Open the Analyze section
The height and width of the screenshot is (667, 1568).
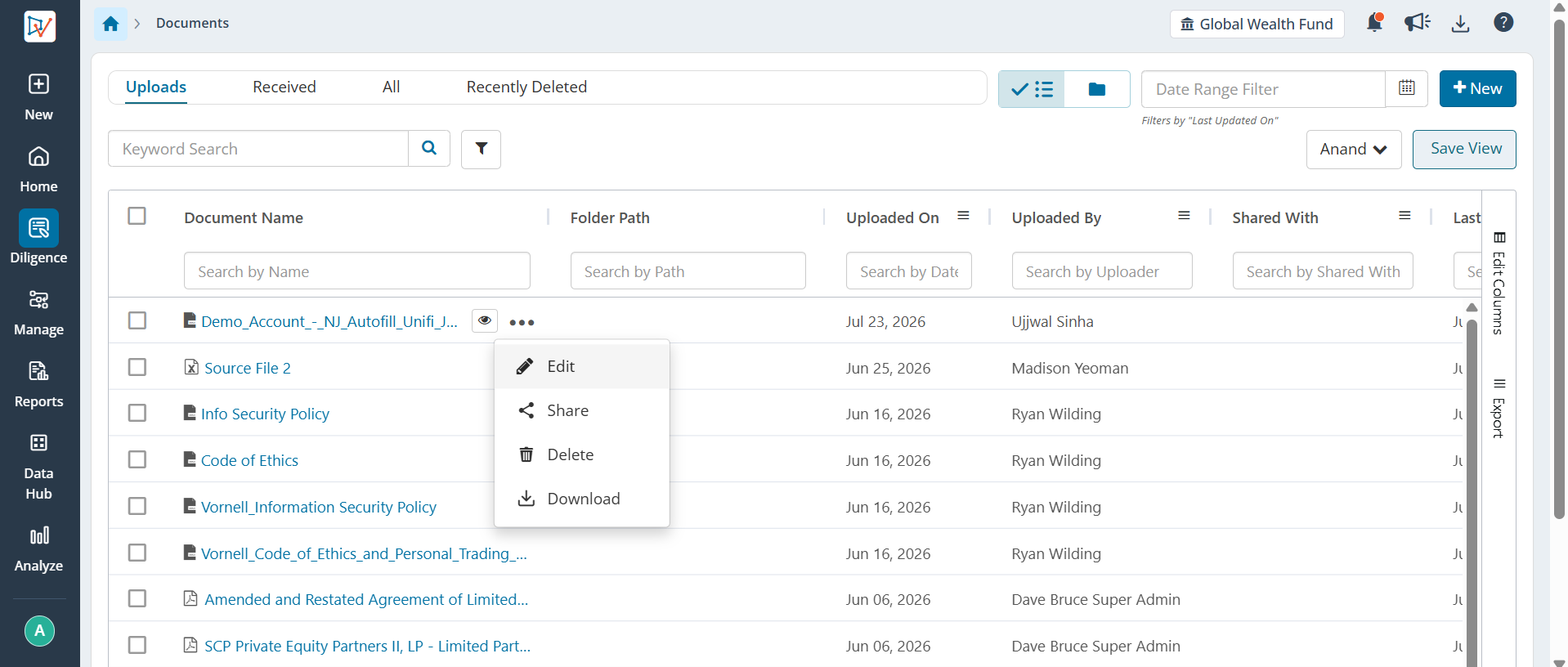[x=38, y=548]
